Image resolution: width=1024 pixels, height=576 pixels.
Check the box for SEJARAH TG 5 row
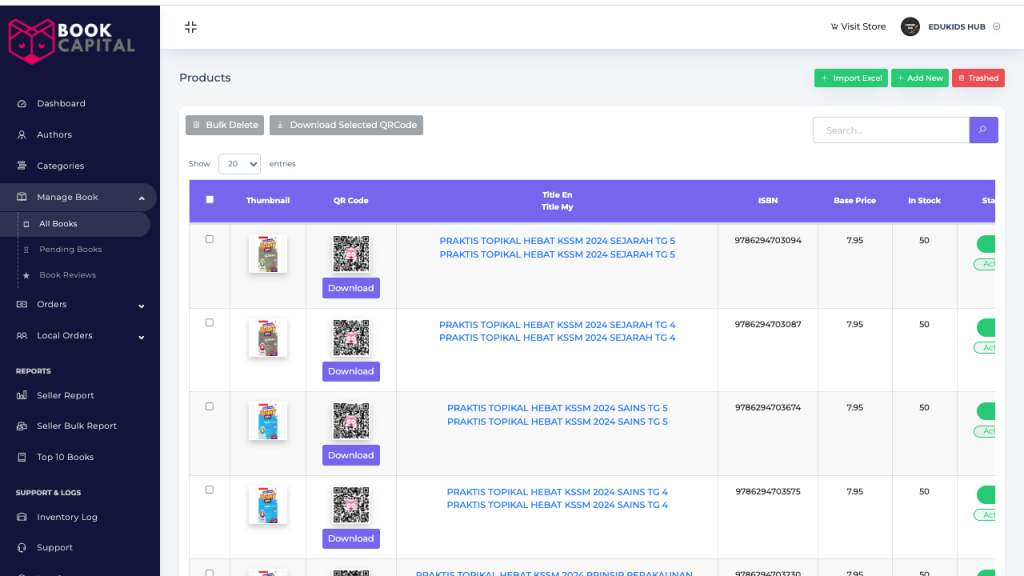[x=209, y=239]
